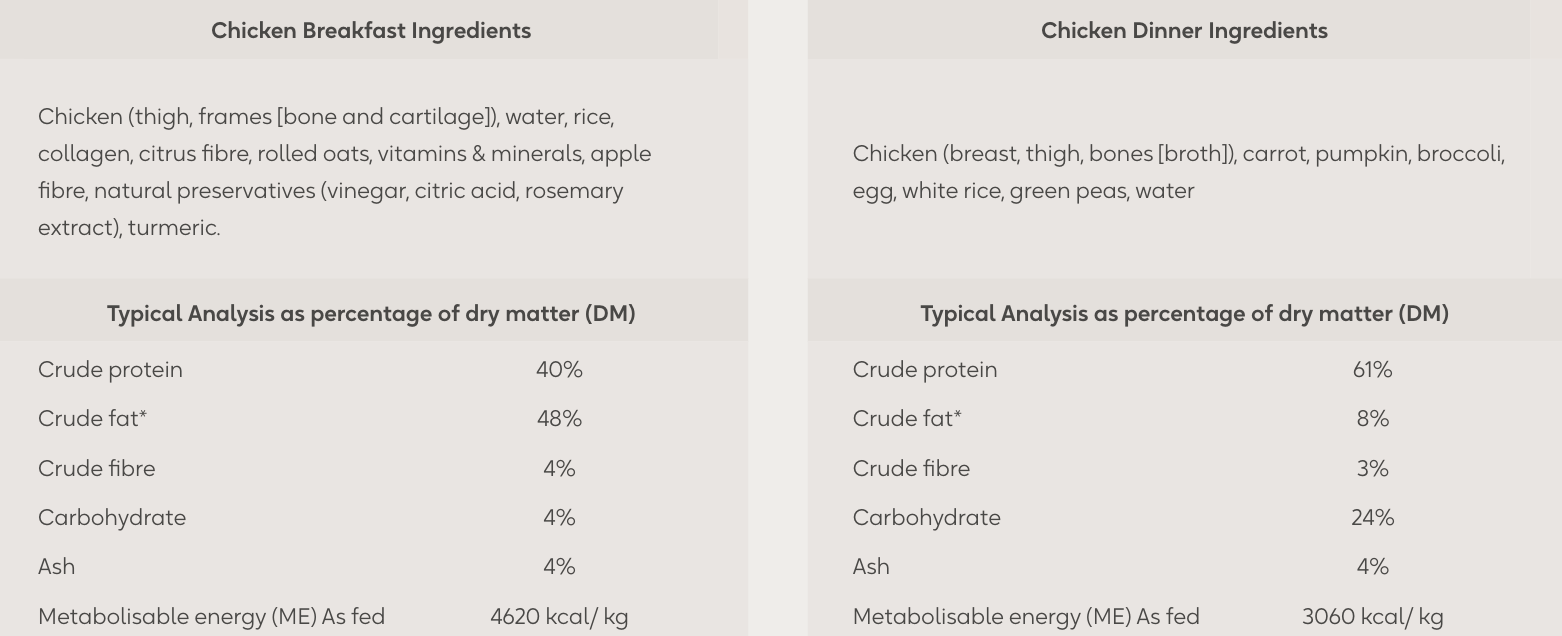Click the breakfast Typical Analysis header
The width and height of the screenshot is (1562, 636).
[371, 313]
